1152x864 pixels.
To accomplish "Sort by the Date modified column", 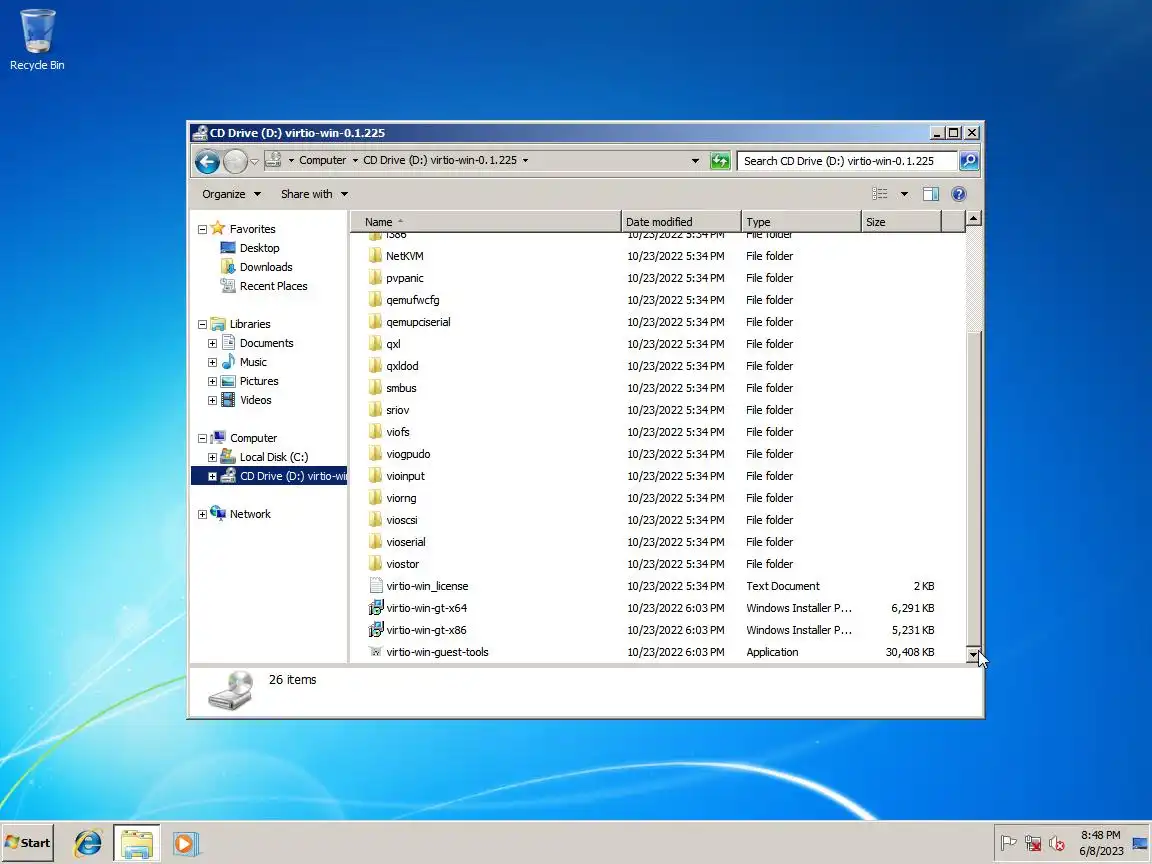I will pyautogui.click(x=681, y=221).
